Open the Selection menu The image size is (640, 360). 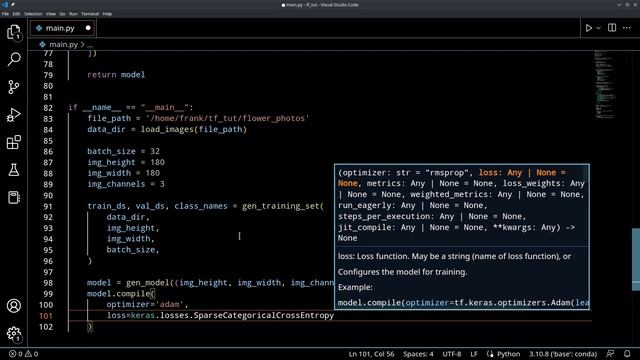click(33, 13)
